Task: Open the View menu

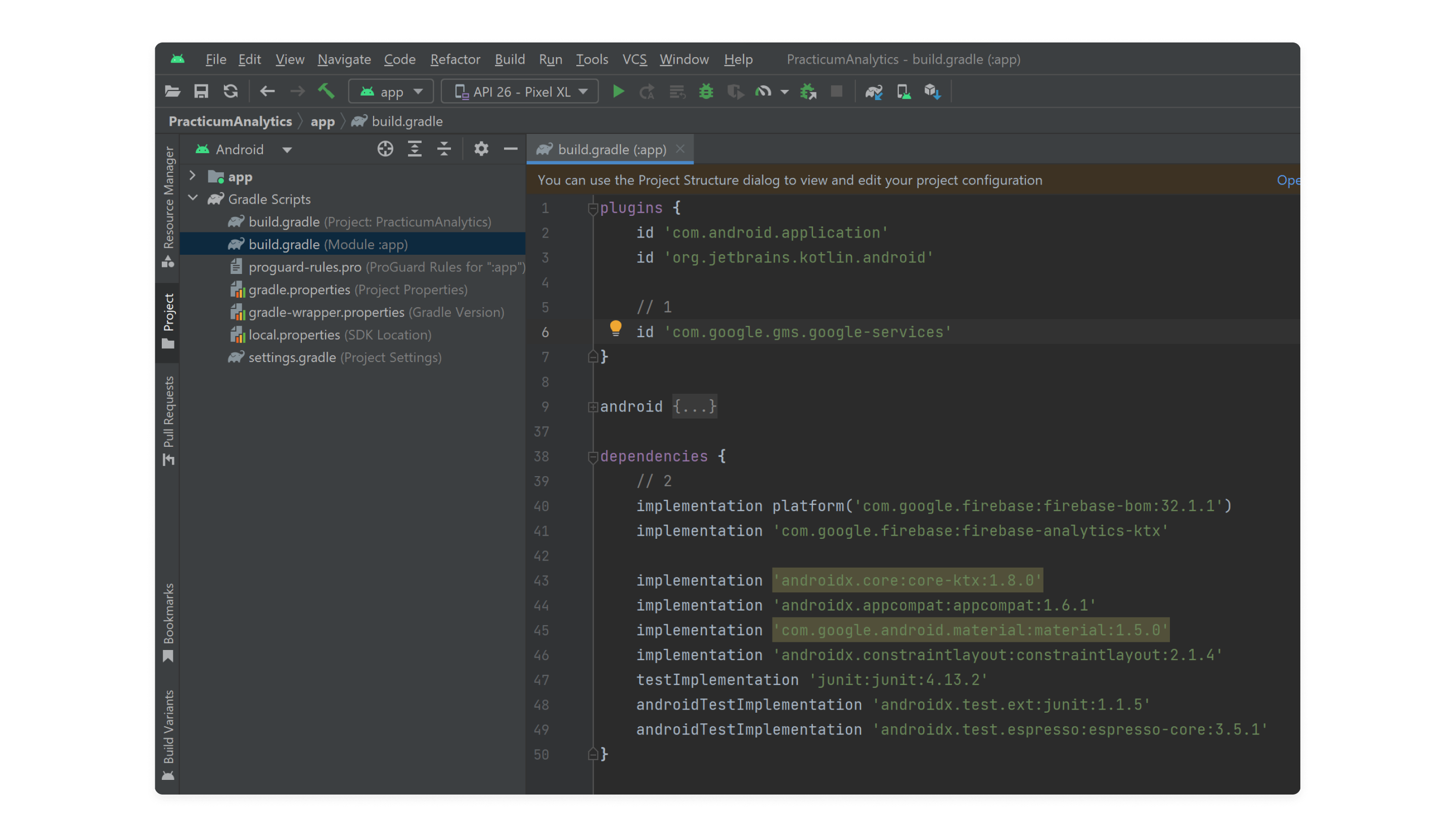Action: point(290,59)
